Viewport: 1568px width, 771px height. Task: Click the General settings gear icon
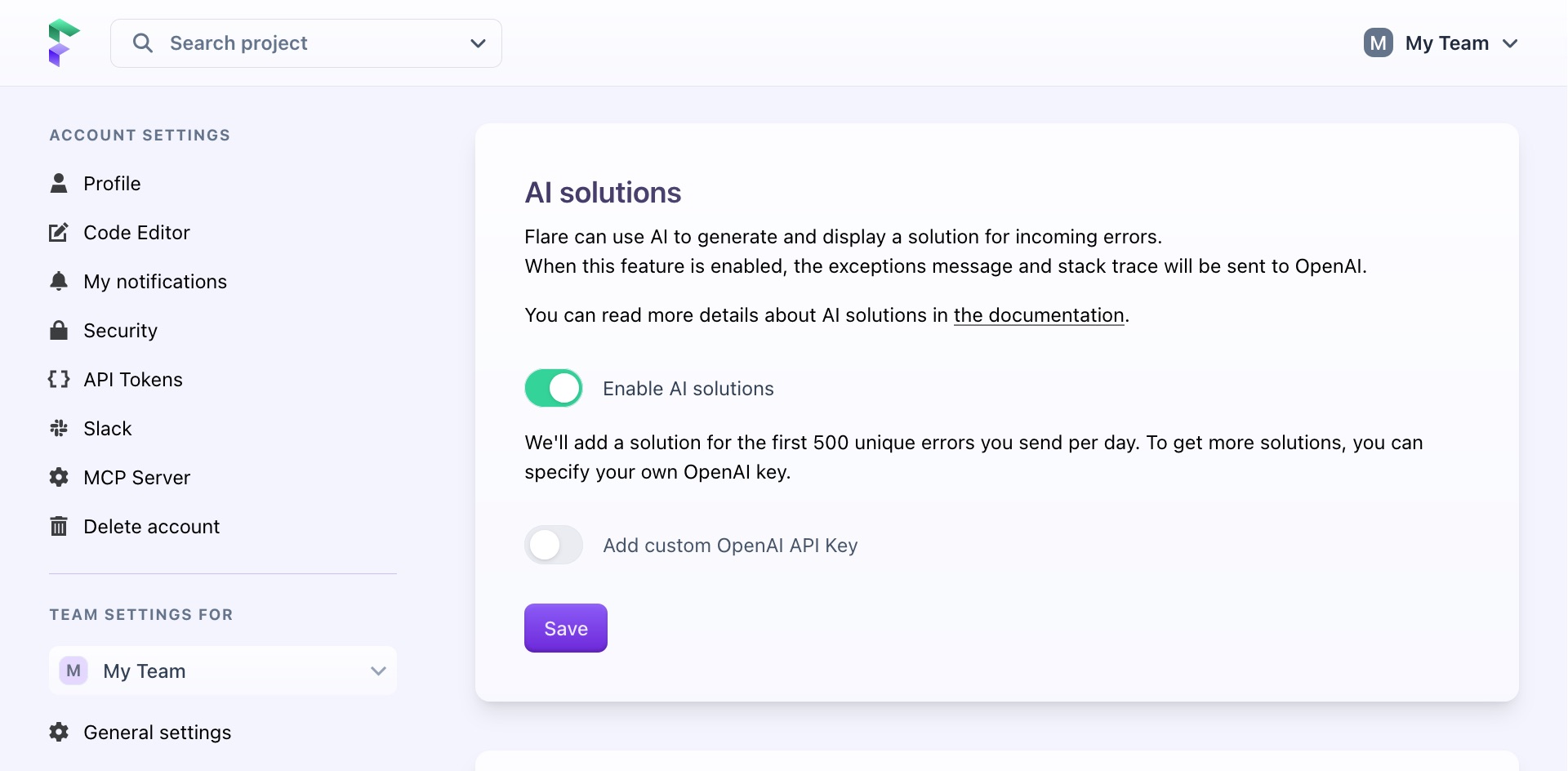[x=59, y=733]
